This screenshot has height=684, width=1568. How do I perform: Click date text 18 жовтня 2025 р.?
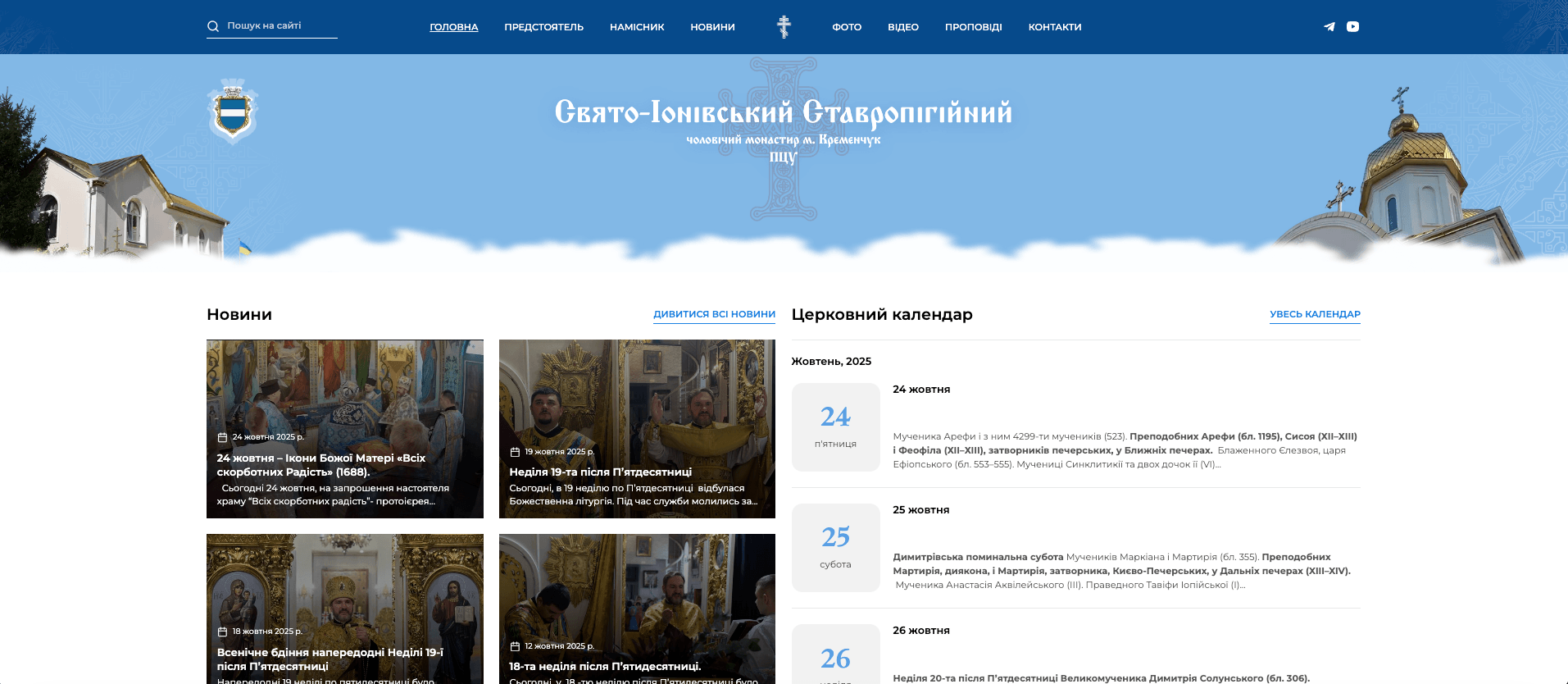coord(267,632)
